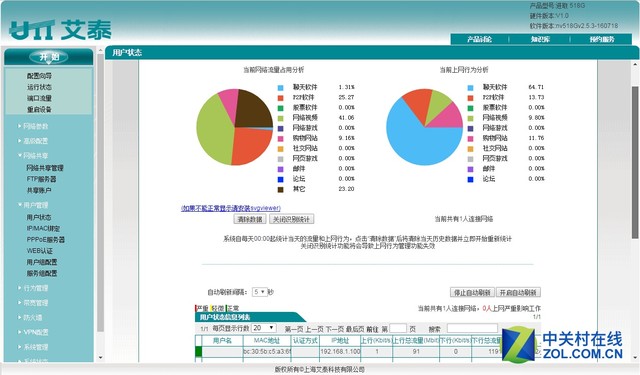Click the 开始 start button in sidebar
Viewport: 640px width, 375px height.
(x=49, y=57)
